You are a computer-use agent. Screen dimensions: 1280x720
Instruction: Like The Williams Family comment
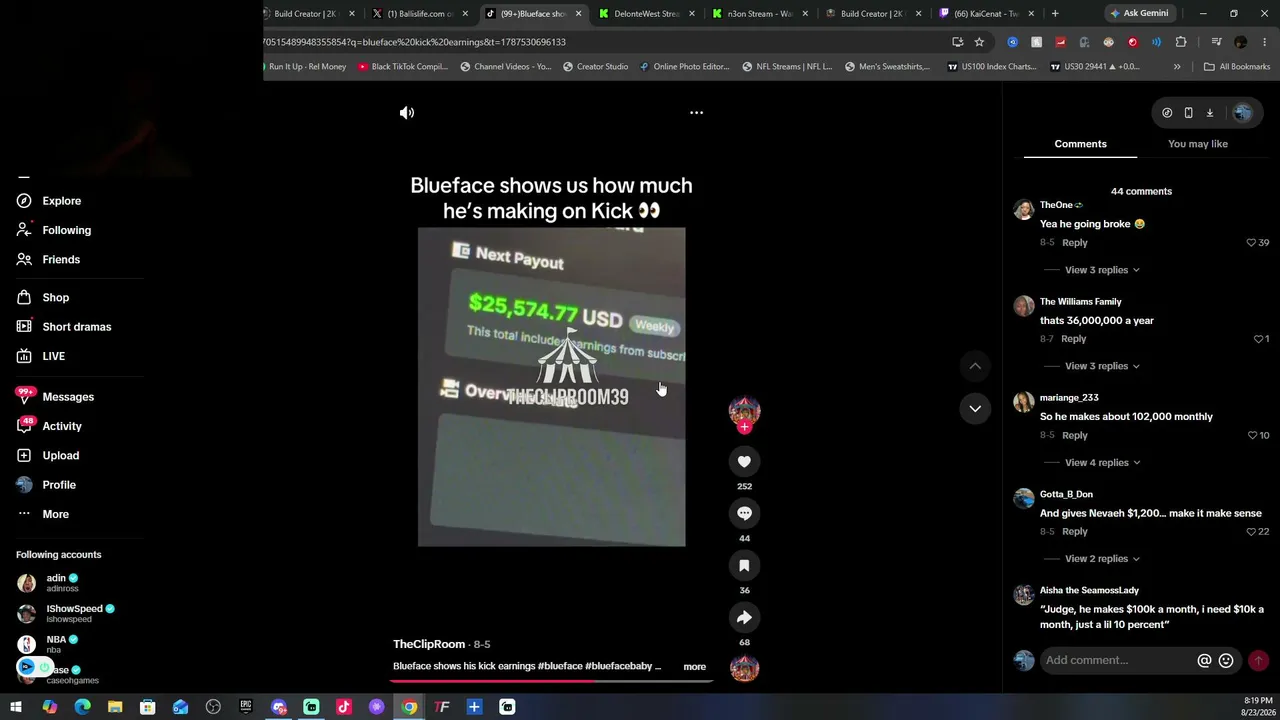[x=1259, y=339]
